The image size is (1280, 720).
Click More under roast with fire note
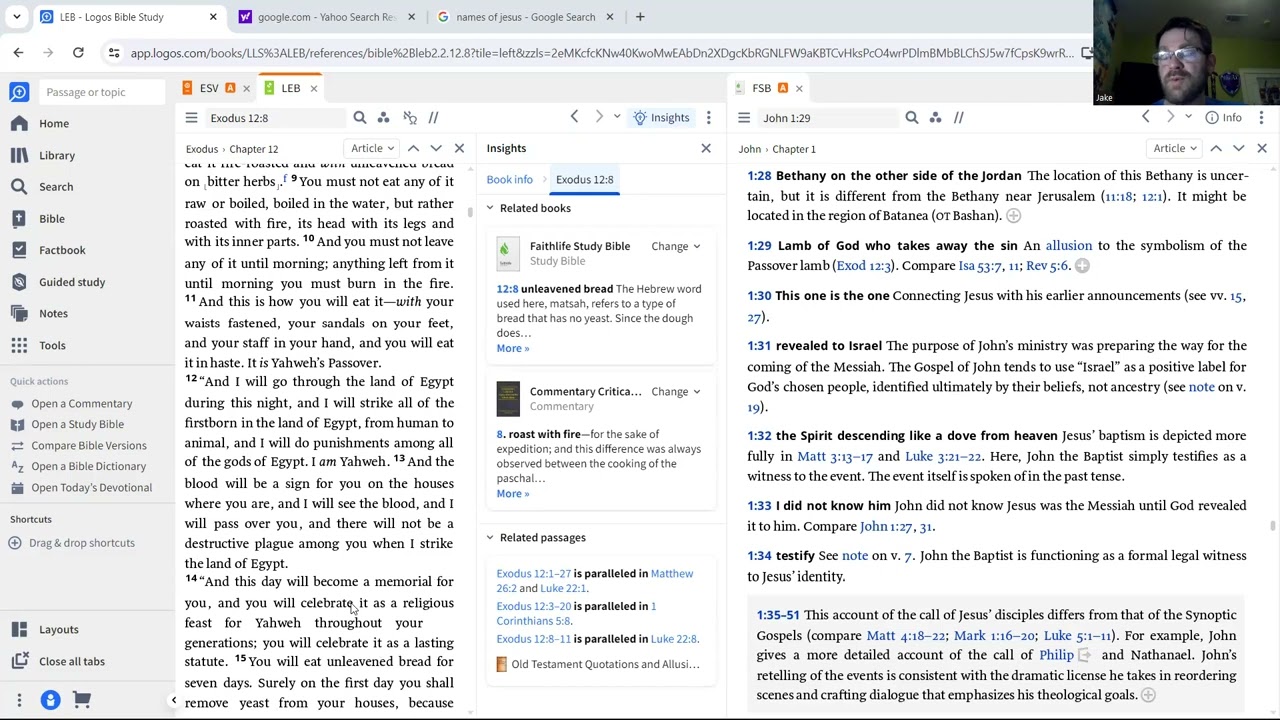pyautogui.click(x=513, y=494)
